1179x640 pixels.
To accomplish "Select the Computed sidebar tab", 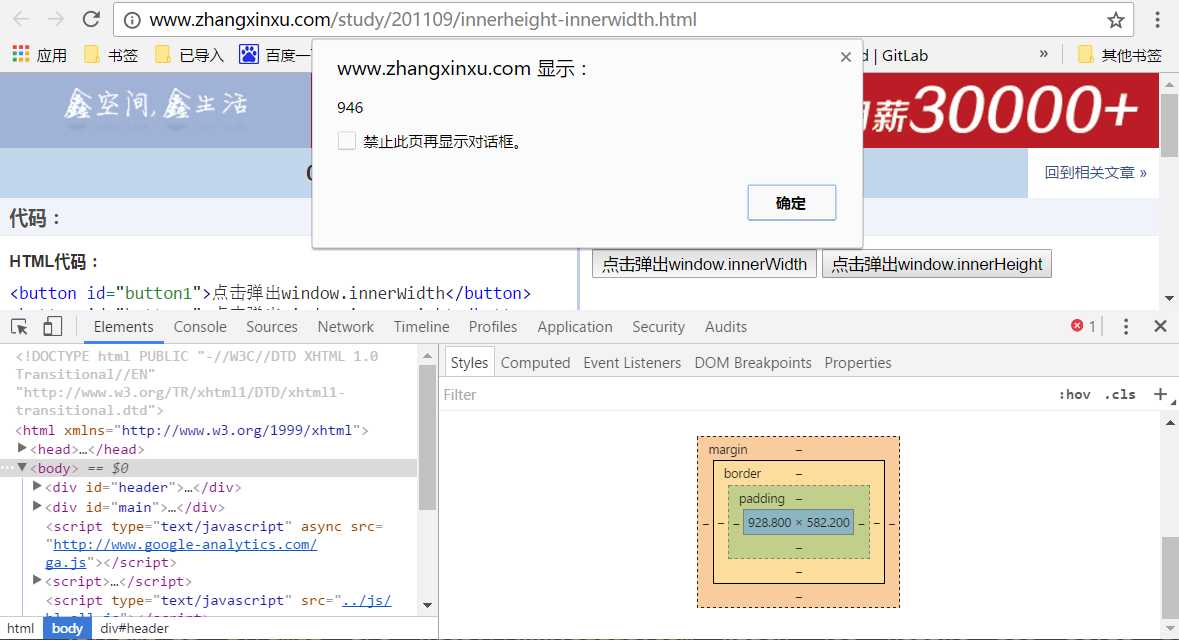I will point(535,362).
